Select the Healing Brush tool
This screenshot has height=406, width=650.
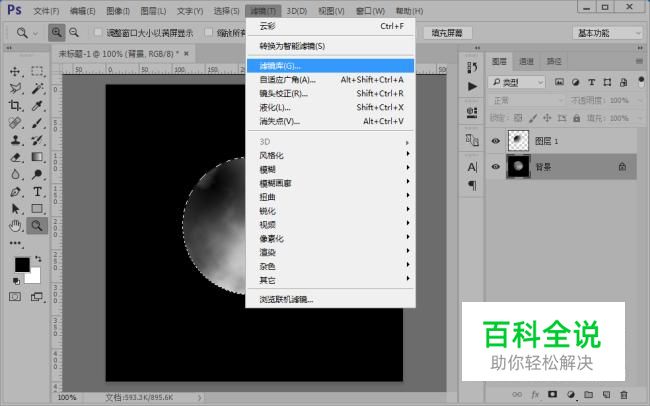point(15,123)
